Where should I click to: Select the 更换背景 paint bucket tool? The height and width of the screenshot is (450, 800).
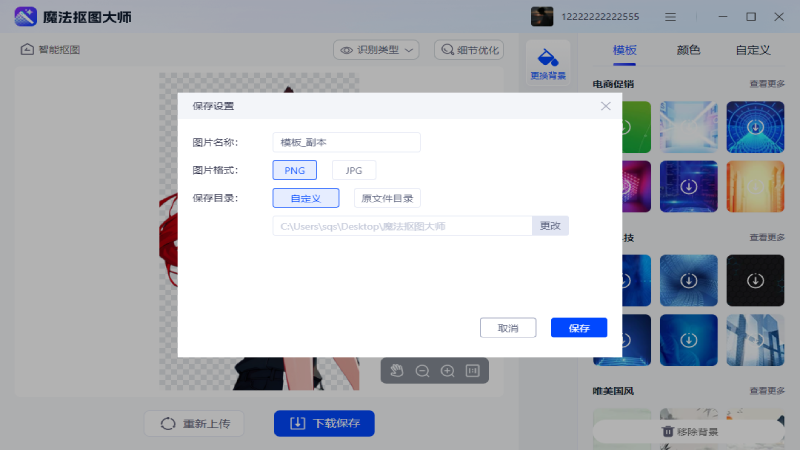tap(548, 63)
